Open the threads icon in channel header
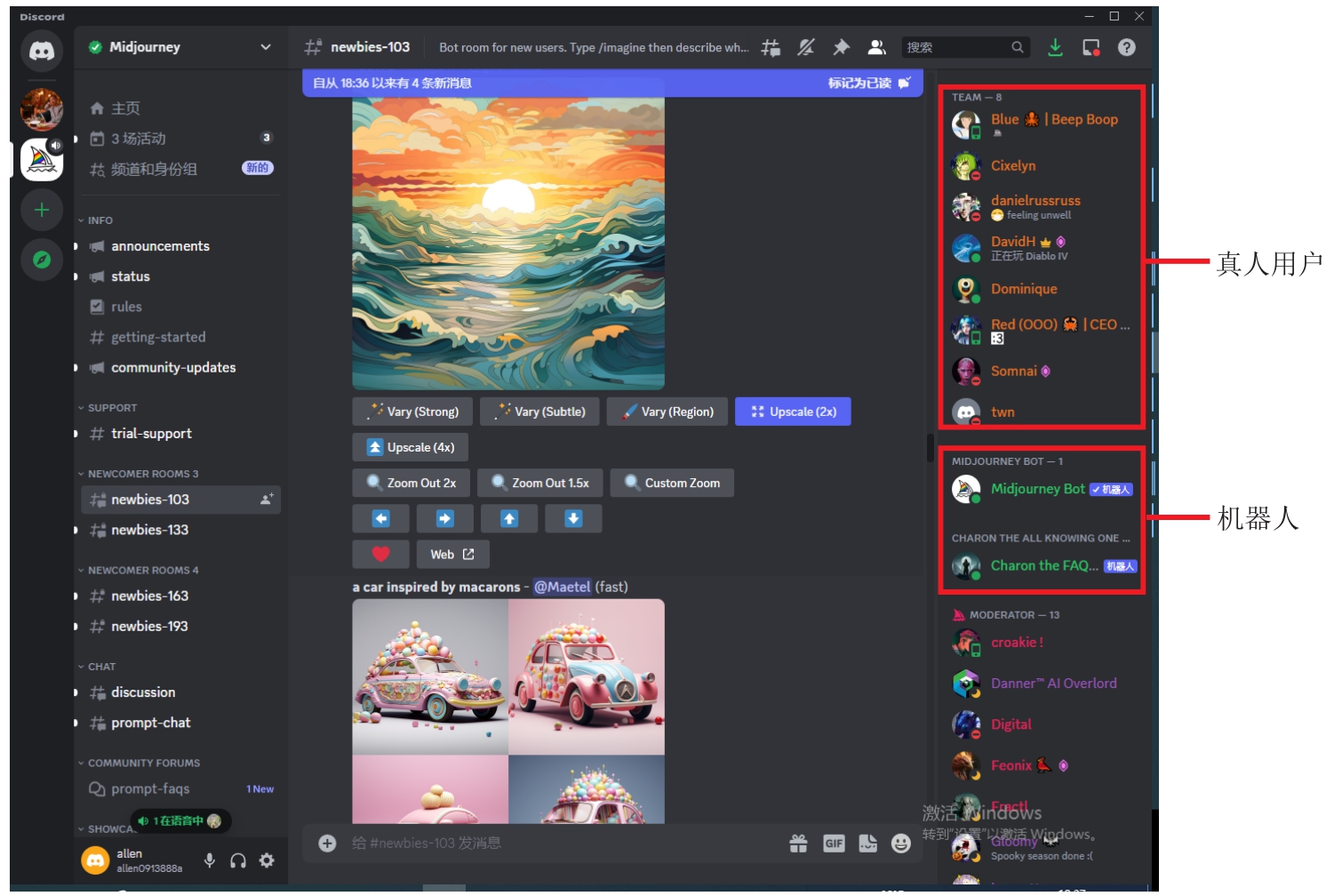1334x896 pixels. 771,48
